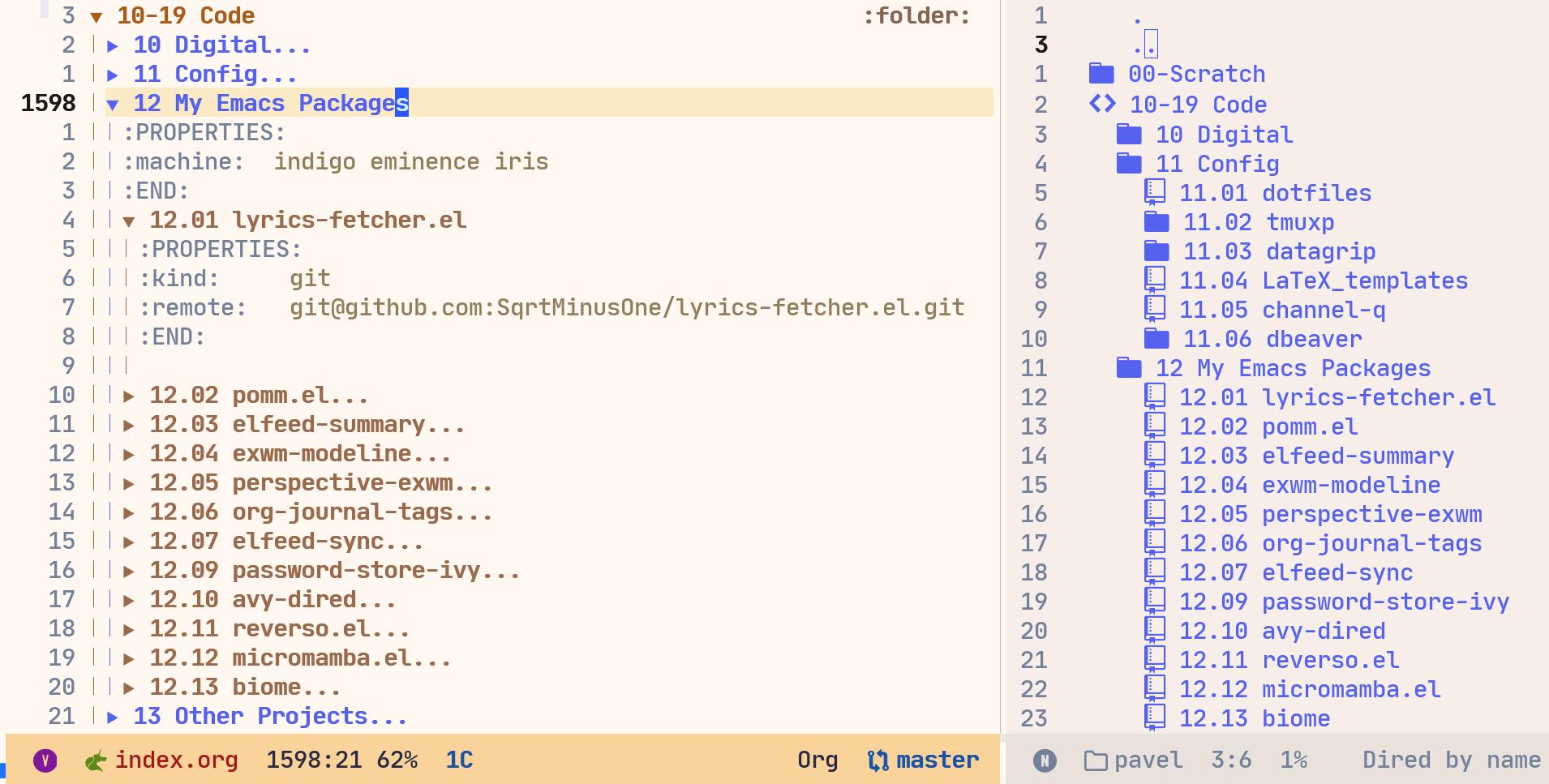
Task: Collapse the 12 My Emacs Packages heading
Action: (112, 103)
